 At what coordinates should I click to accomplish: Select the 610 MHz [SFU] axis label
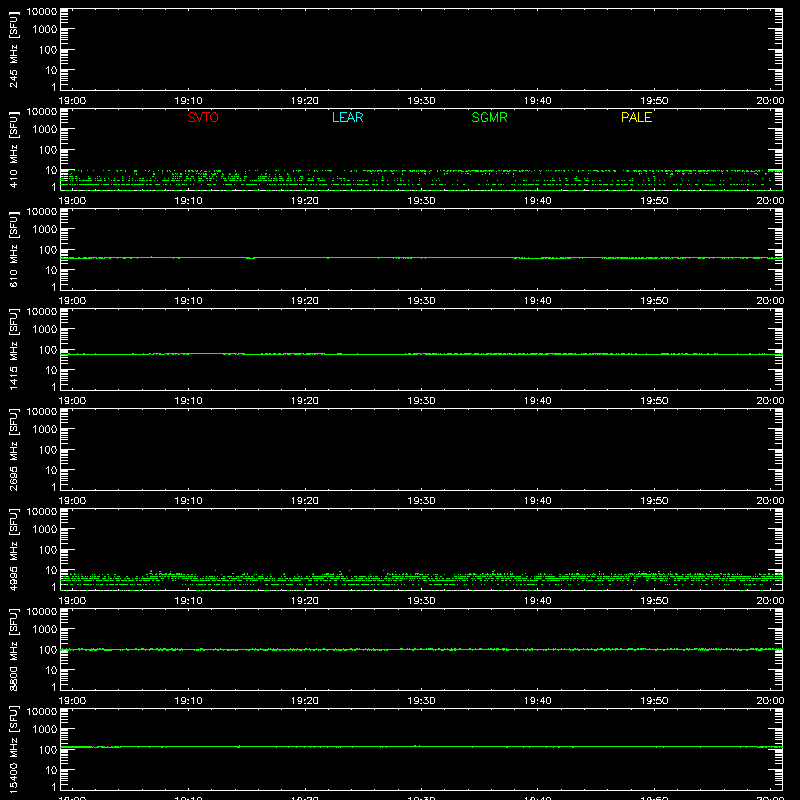(14, 250)
